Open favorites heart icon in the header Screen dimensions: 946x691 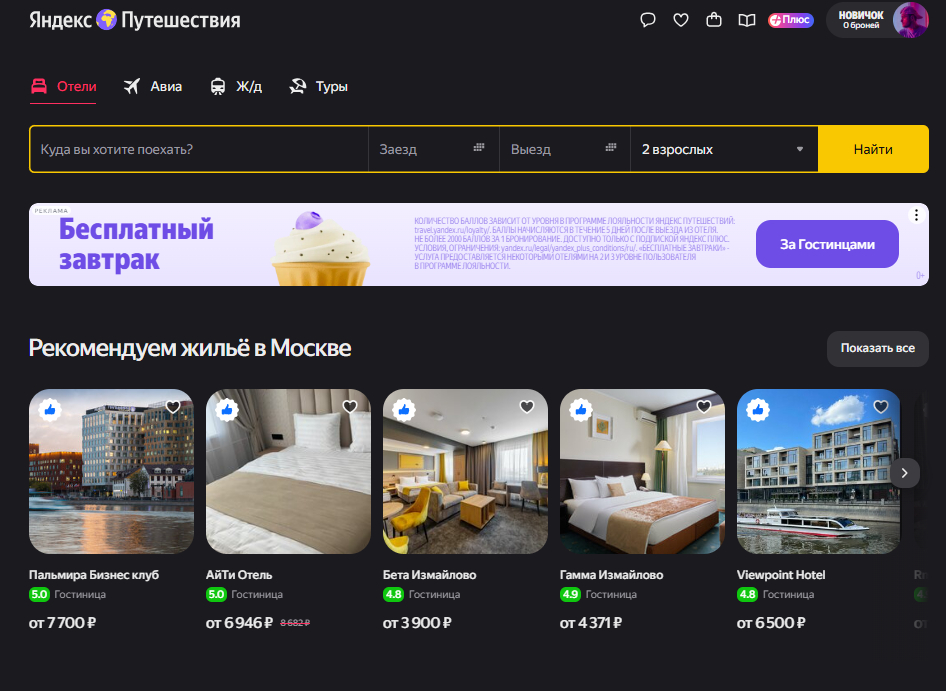click(681, 20)
